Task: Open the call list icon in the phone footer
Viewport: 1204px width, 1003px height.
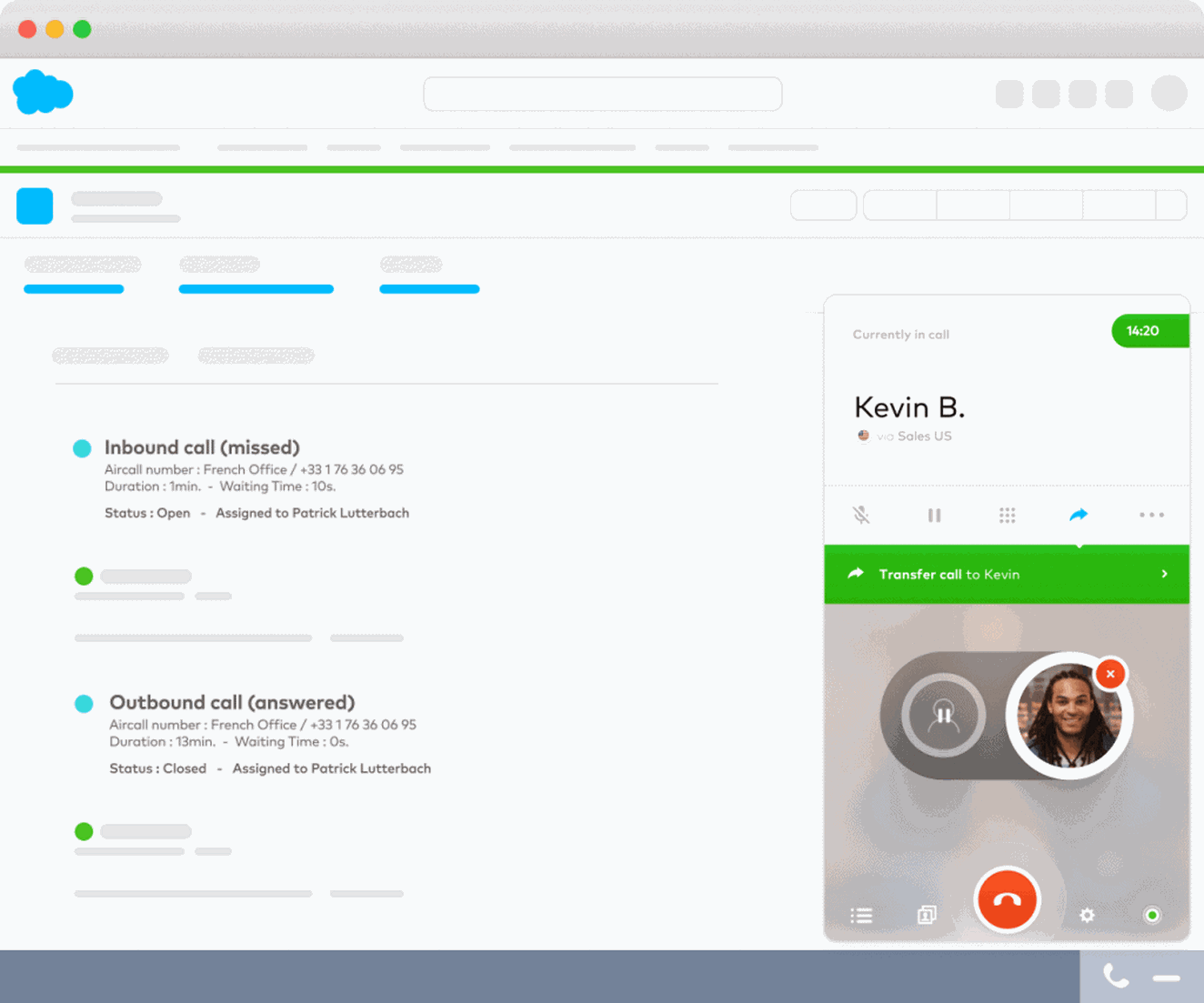Action: (x=861, y=916)
